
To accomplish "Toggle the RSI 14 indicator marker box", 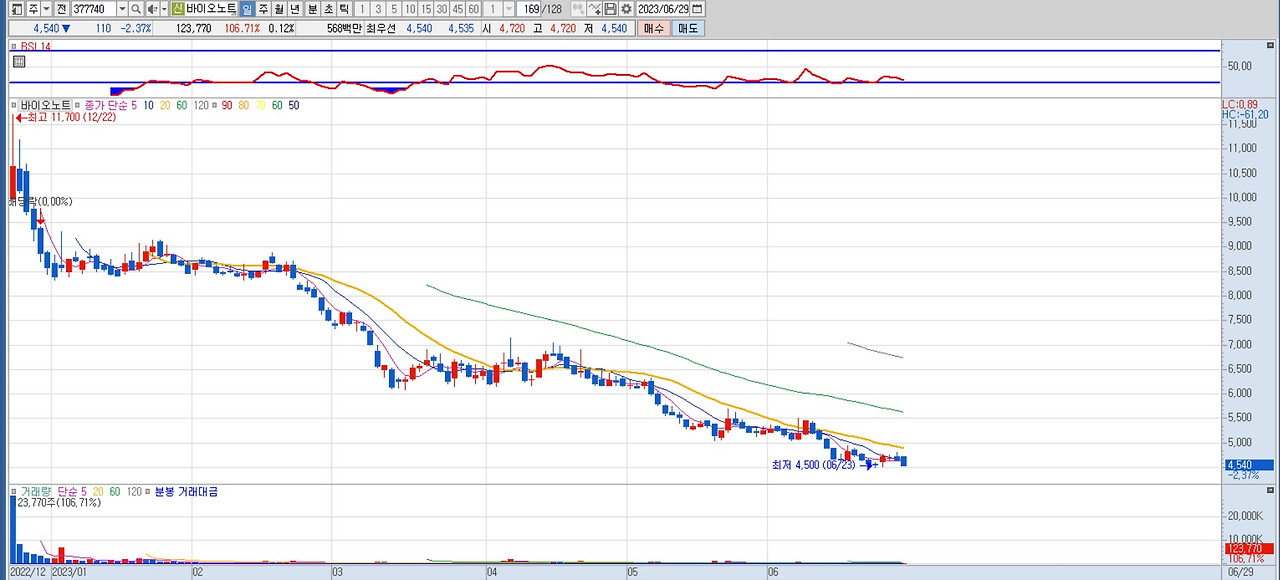I will (x=14, y=46).
